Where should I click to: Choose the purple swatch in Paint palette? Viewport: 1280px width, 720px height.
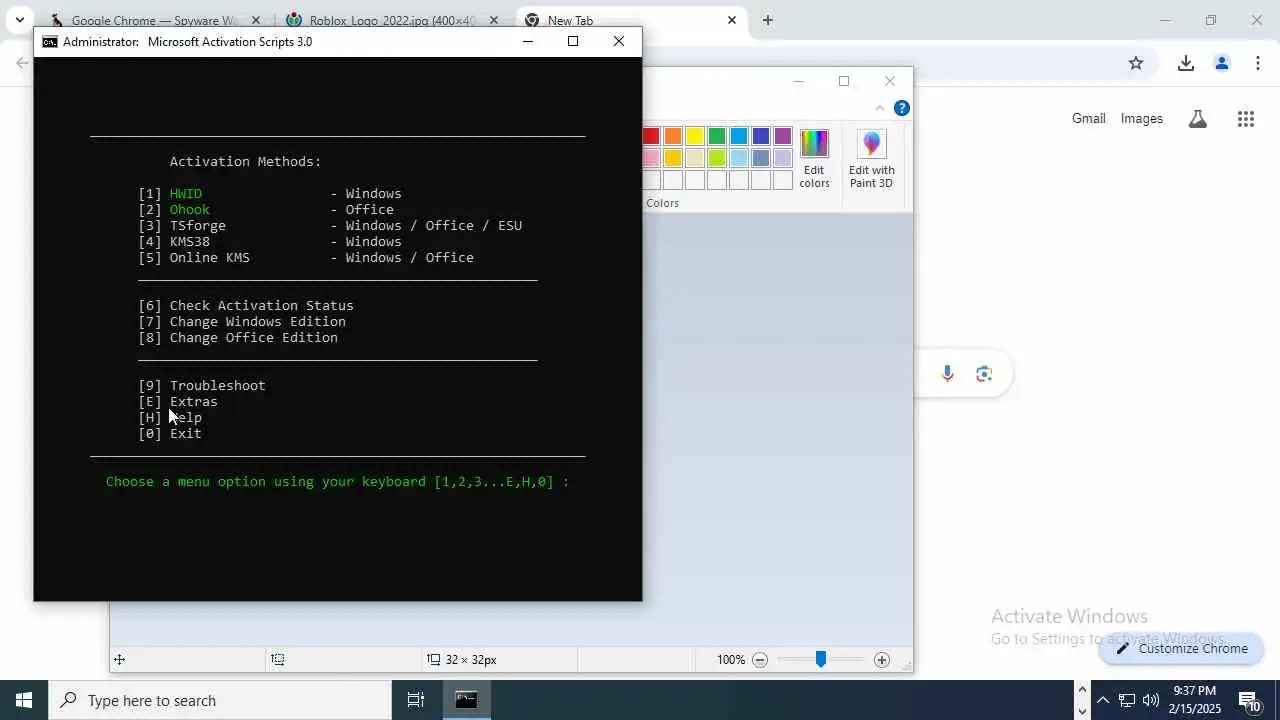coord(783,136)
